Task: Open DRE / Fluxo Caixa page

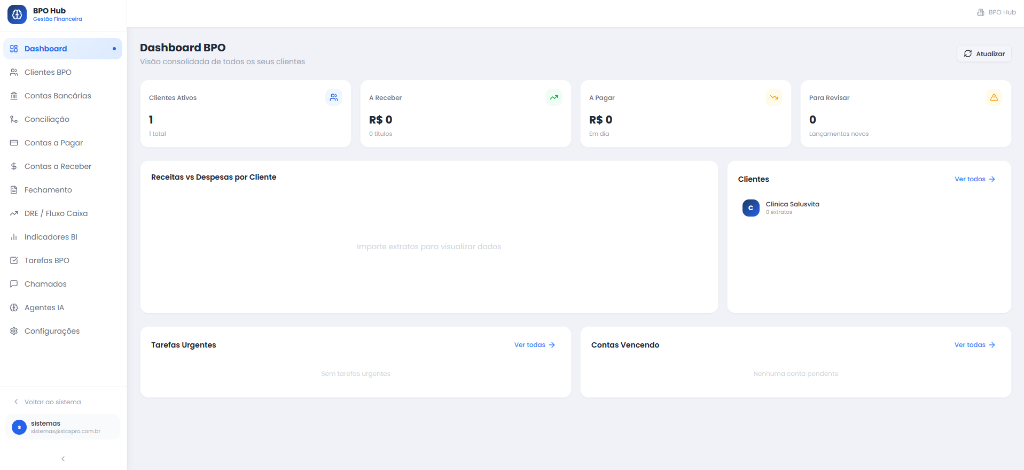Action: tap(63, 213)
